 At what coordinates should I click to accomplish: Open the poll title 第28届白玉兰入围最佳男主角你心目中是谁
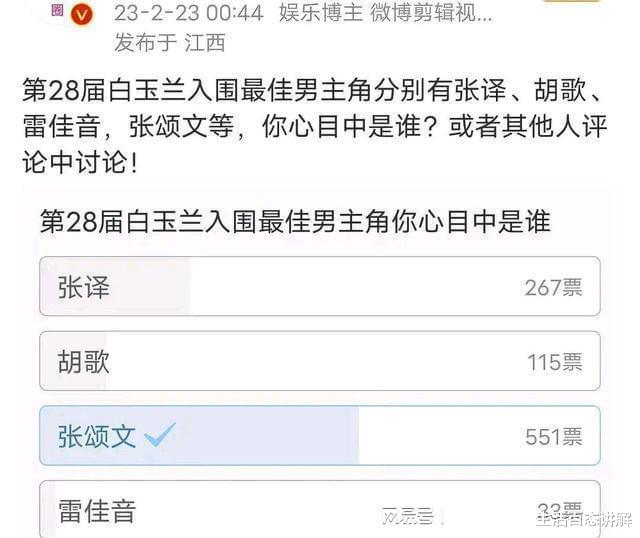pyautogui.click(x=295, y=222)
